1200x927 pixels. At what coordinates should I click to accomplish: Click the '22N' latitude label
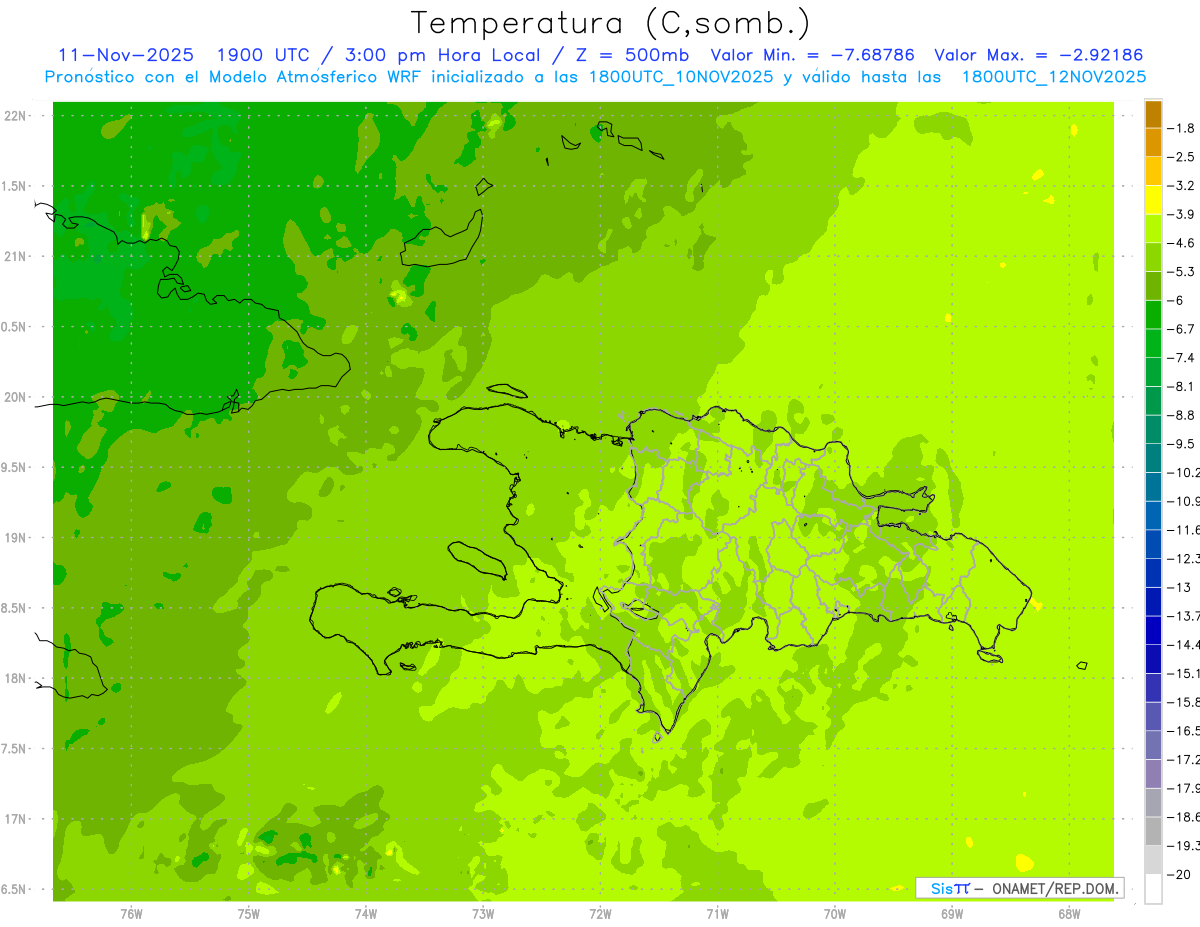coord(16,116)
